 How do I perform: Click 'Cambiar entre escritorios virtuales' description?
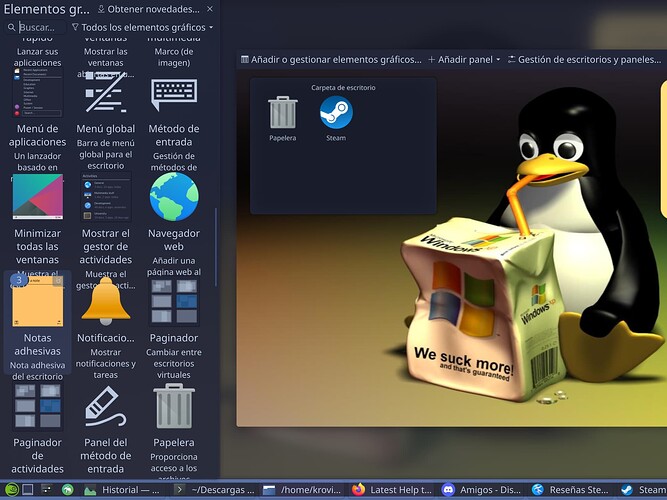174,363
